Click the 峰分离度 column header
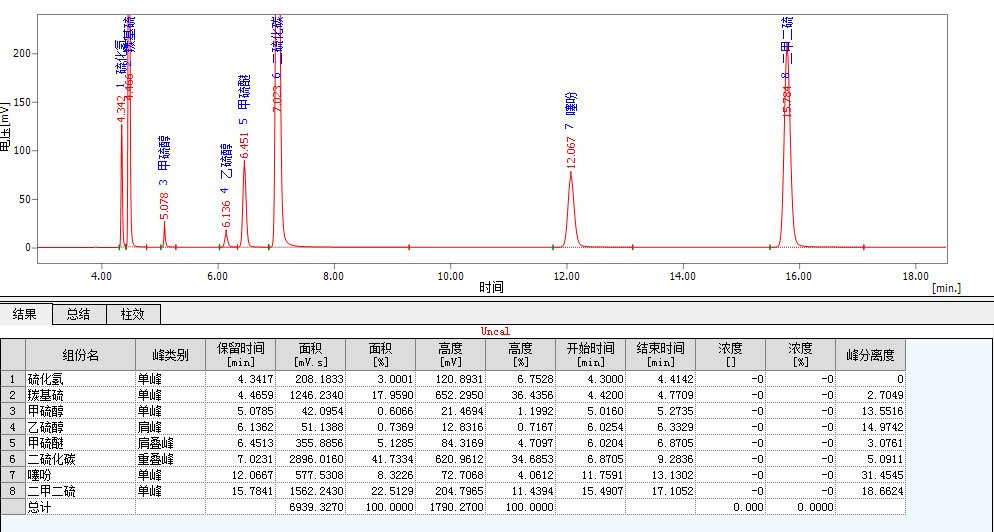Screen dimensions: 994x532 click(870, 354)
